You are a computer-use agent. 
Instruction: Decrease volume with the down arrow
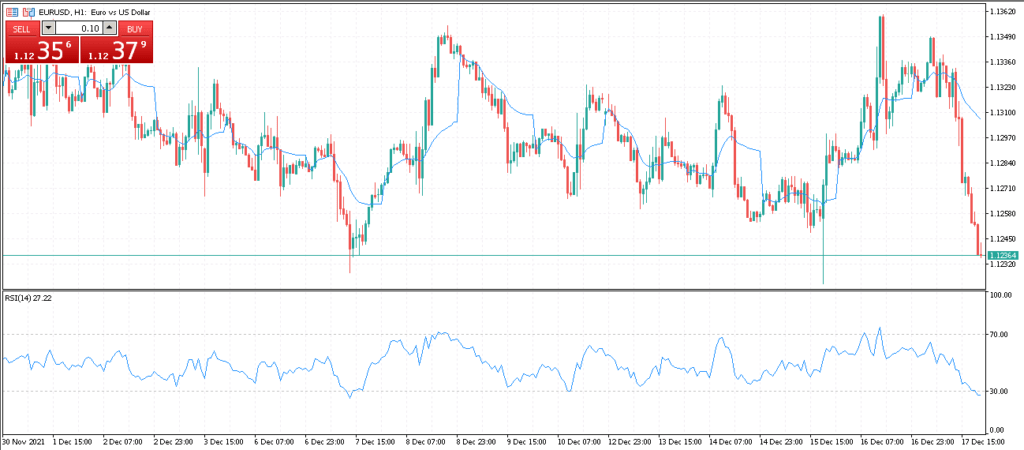click(48, 29)
